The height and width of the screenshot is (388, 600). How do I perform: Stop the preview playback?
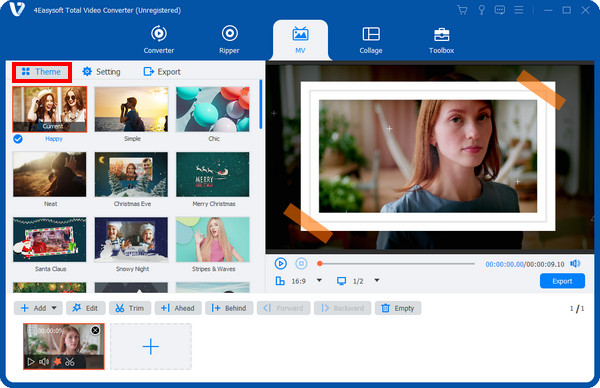(301, 264)
